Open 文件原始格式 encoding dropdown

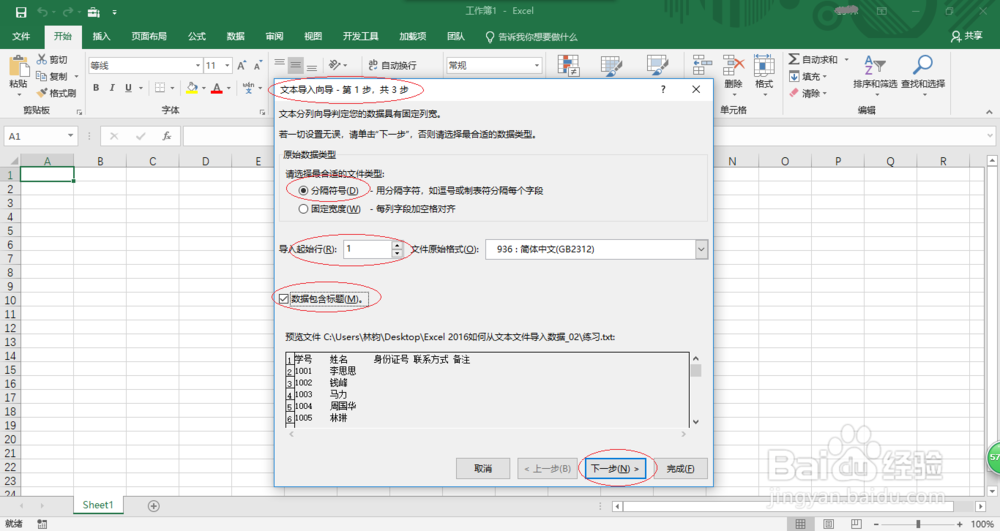[701, 249]
